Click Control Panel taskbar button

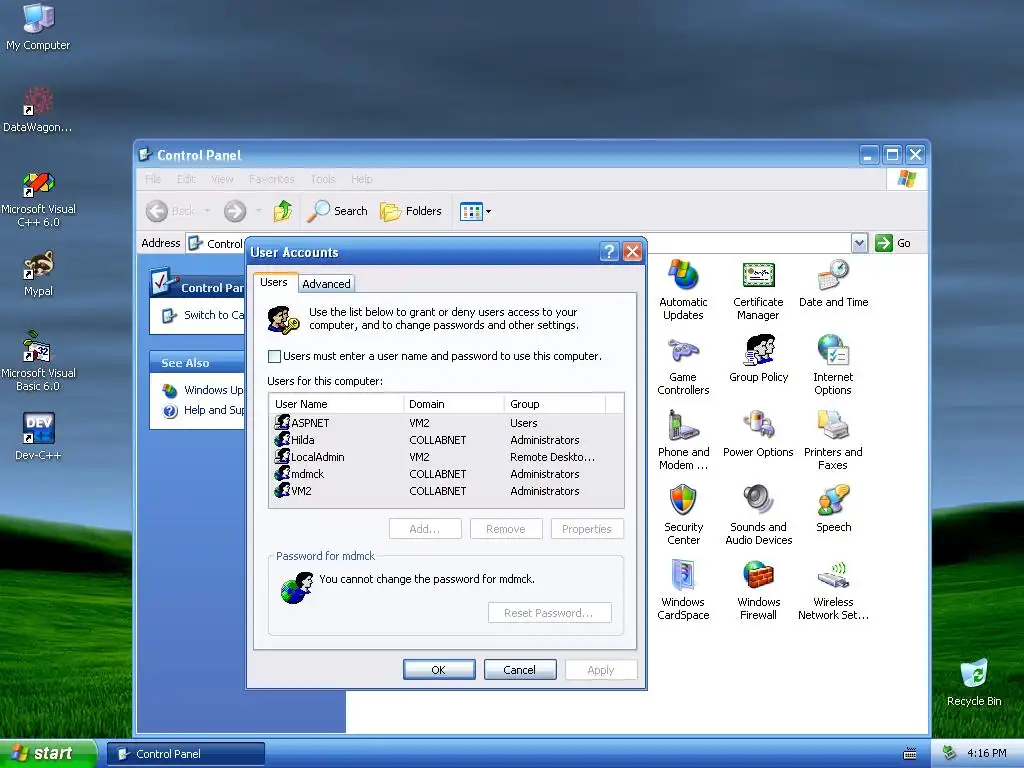[x=185, y=754]
